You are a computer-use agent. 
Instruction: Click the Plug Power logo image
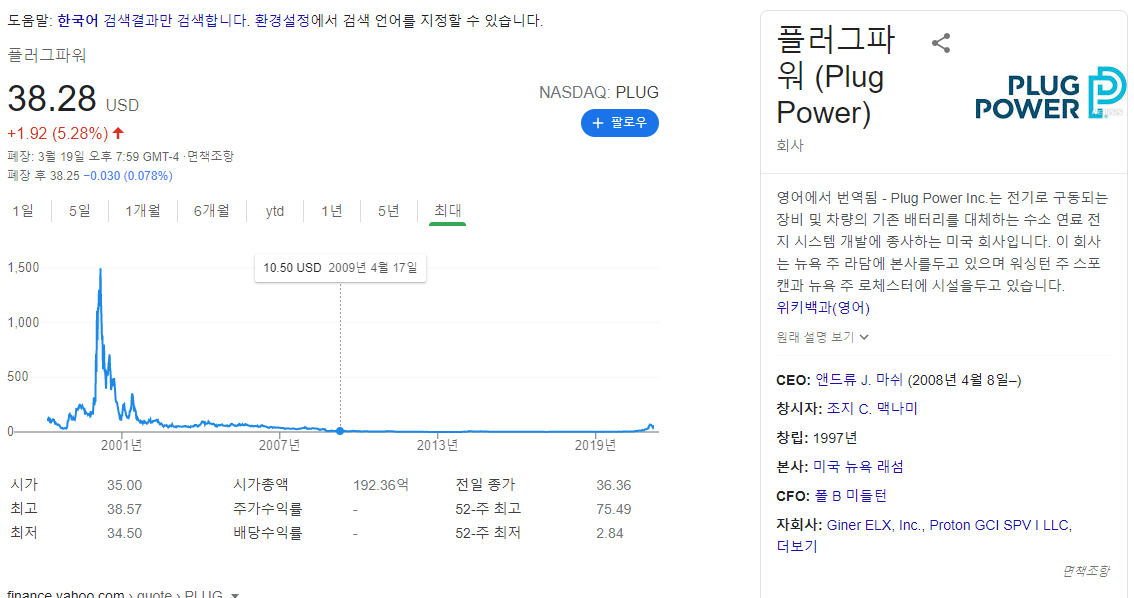tap(1050, 93)
